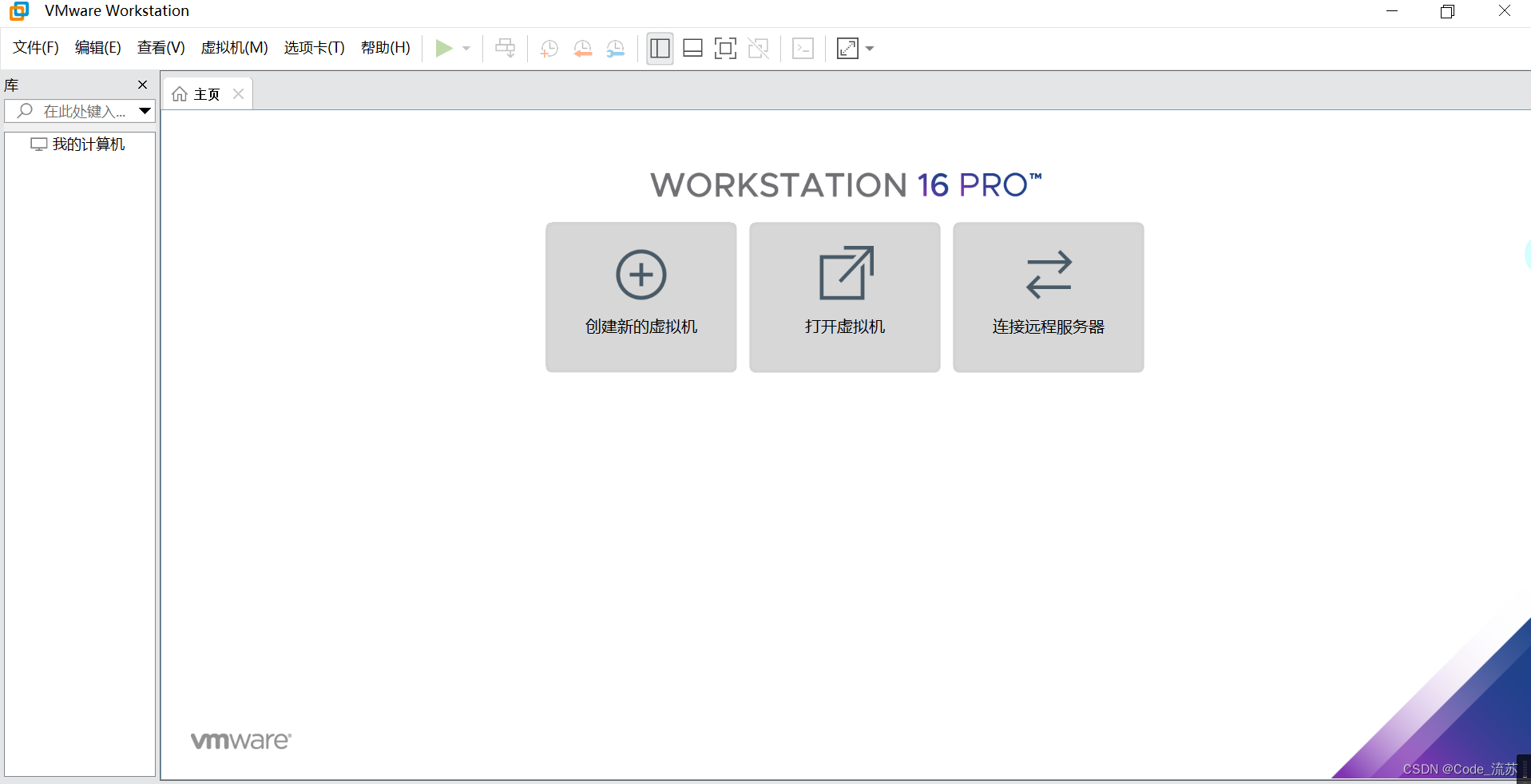
Task: Open the 文件(F) menu
Action: (36, 48)
